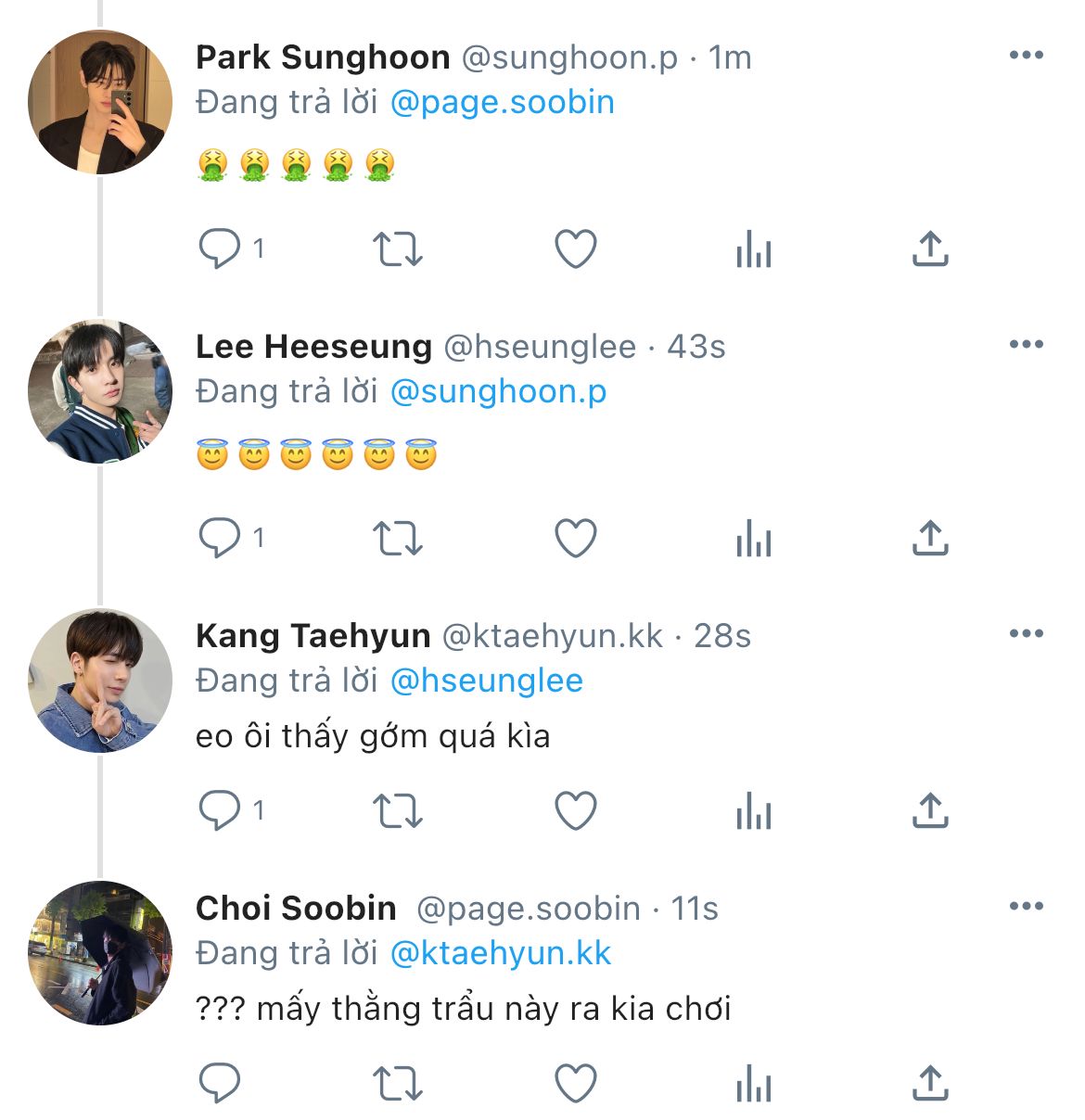1085x1120 pixels.
Task: Open Choi Soobin's profile picture
Action: 100,953
